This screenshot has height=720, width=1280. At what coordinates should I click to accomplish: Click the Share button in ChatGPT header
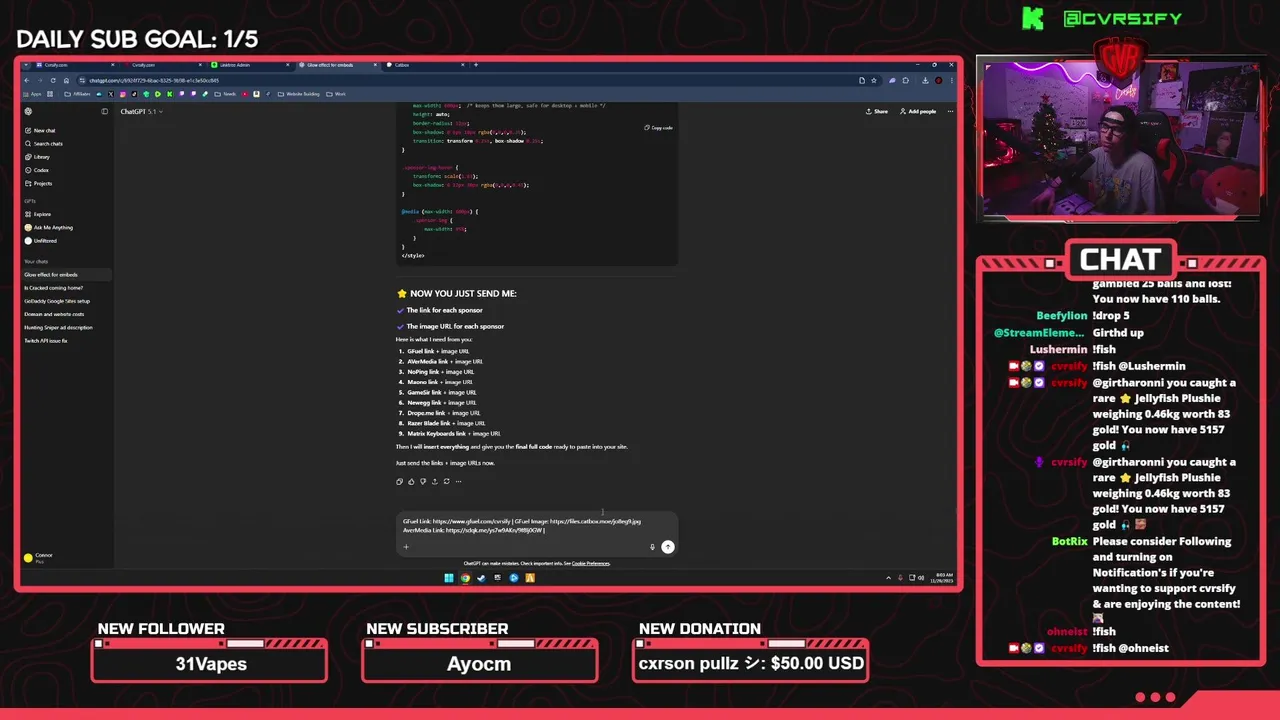tap(875, 111)
